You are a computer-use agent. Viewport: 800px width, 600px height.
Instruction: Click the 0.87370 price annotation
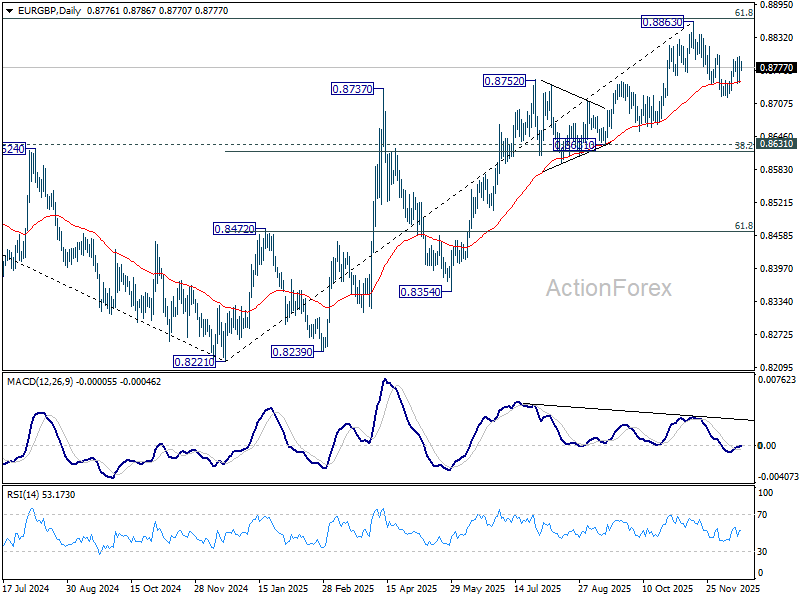point(352,89)
